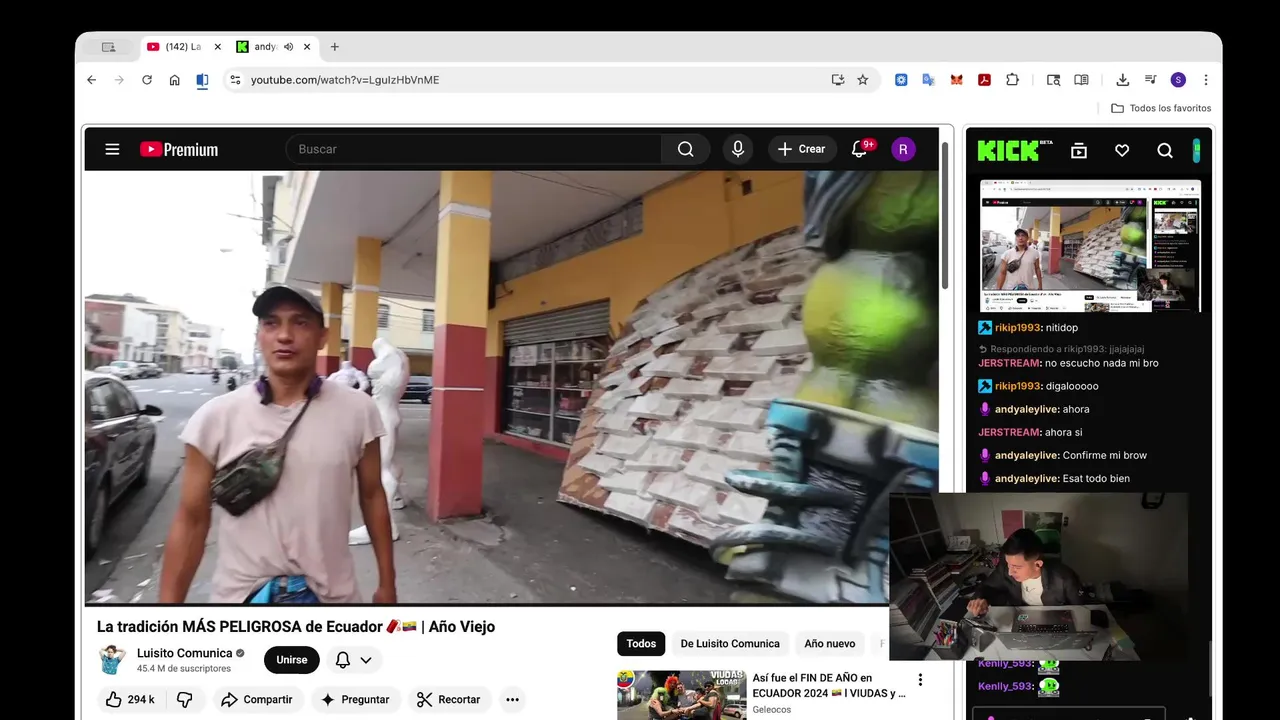Click the Compartir share button
Image resolution: width=1280 pixels, height=720 pixels.
(257, 699)
